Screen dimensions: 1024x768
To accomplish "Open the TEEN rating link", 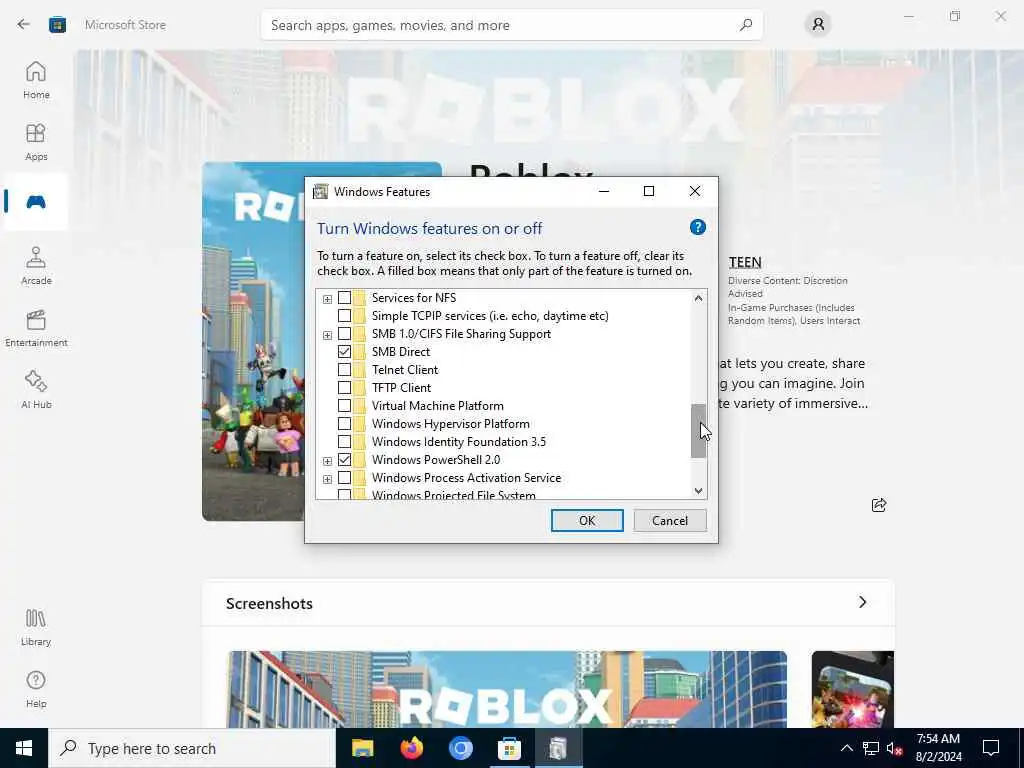I will (744, 262).
